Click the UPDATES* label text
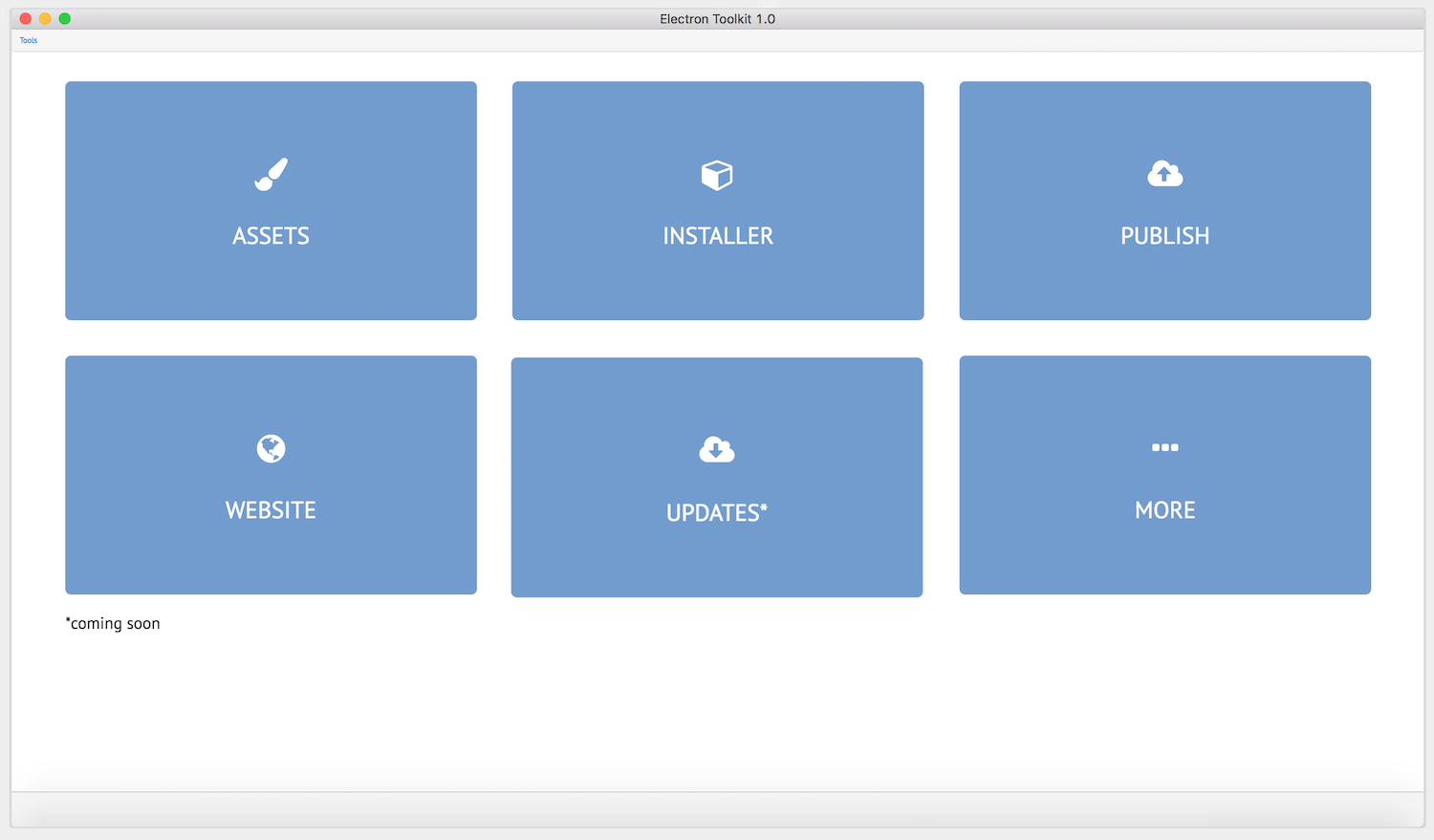The image size is (1434, 840). 717,513
